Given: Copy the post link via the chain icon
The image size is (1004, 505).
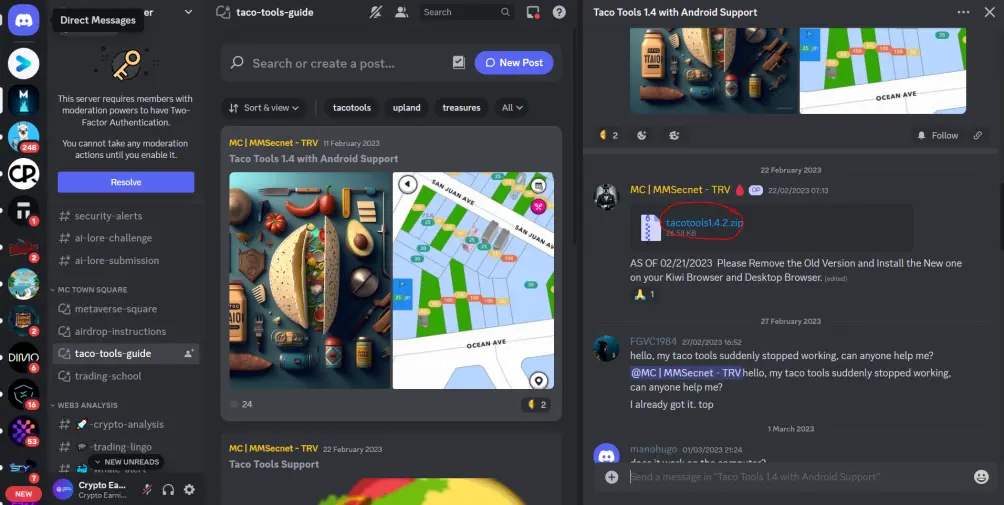Looking at the screenshot, I should pos(978,136).
